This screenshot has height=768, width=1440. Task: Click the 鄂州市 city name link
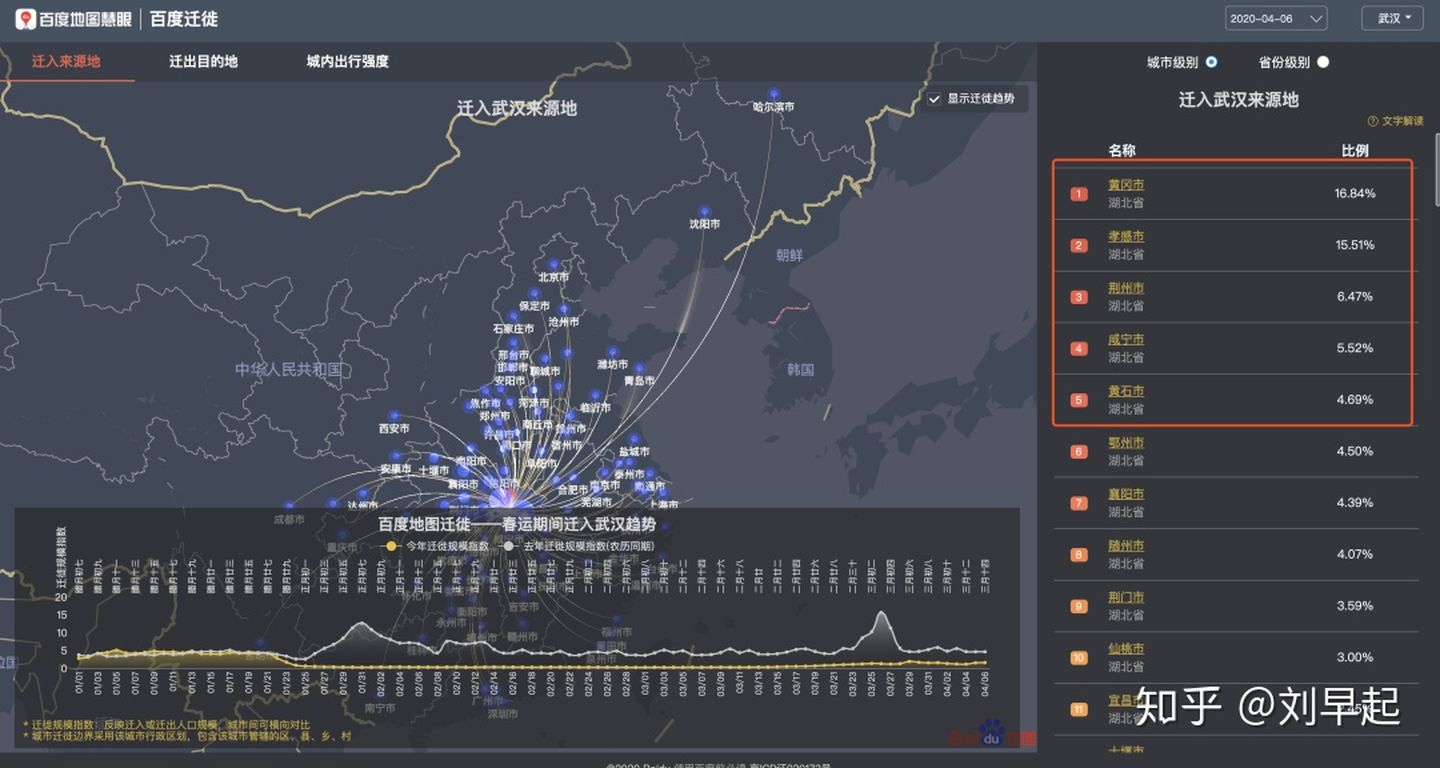(1126, 443)
